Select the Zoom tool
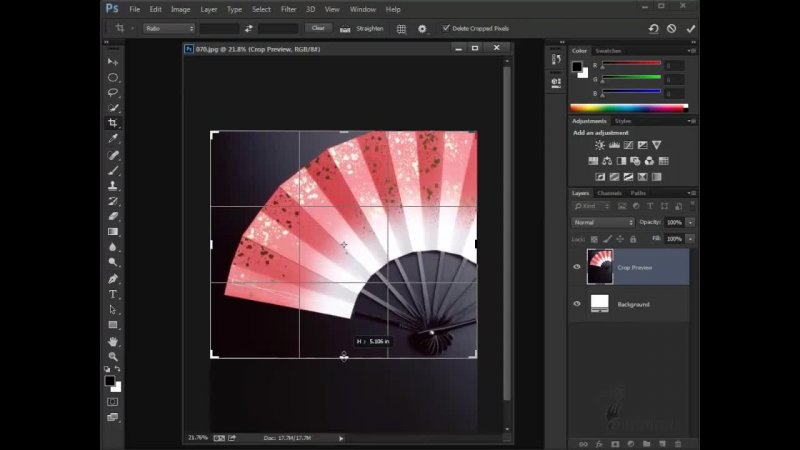This screenshot has height=450, width=800. click(113, 356)
